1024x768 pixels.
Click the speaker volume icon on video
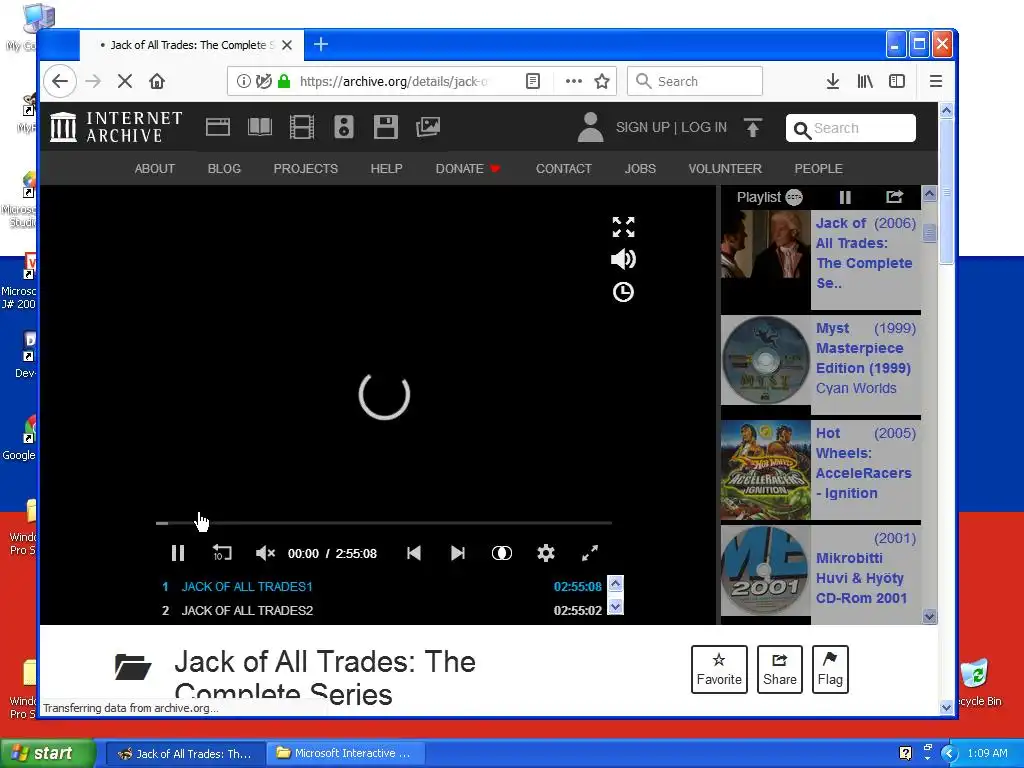click(623, 259)
